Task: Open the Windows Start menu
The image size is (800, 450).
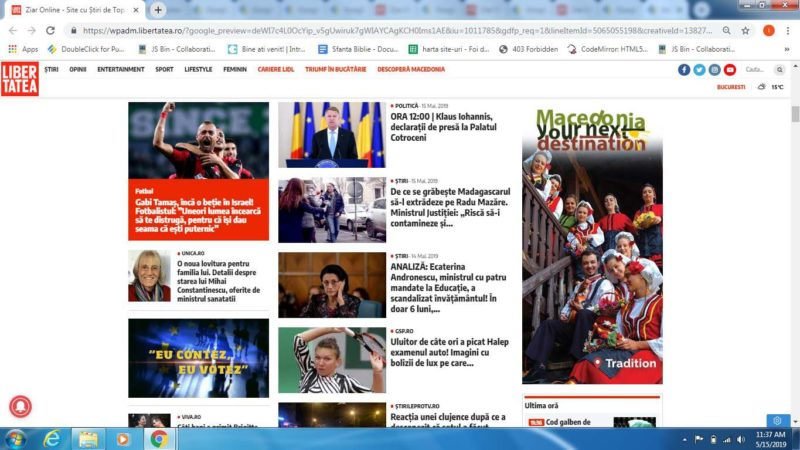Action: coord(15,439)
